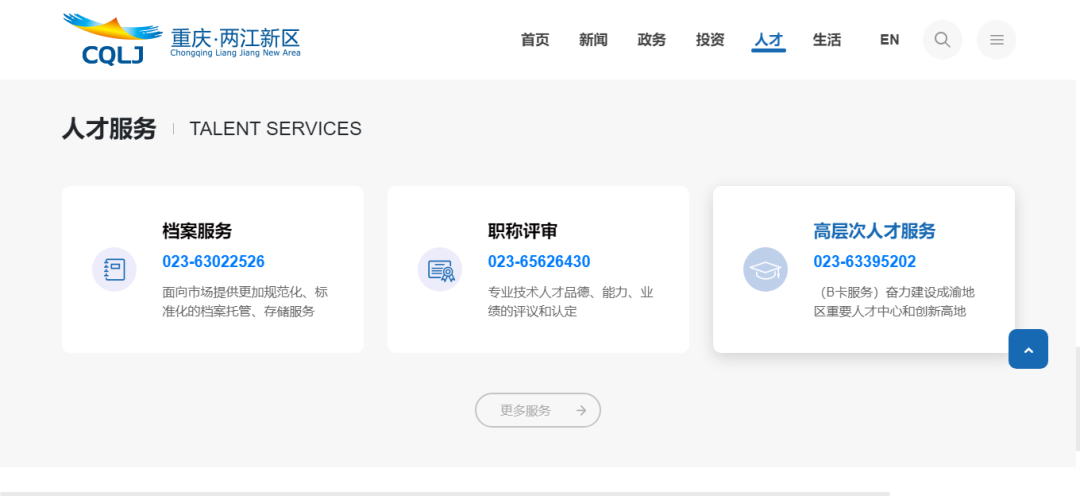Switch language to EN

pyautogui.click(x=889, y=40)
